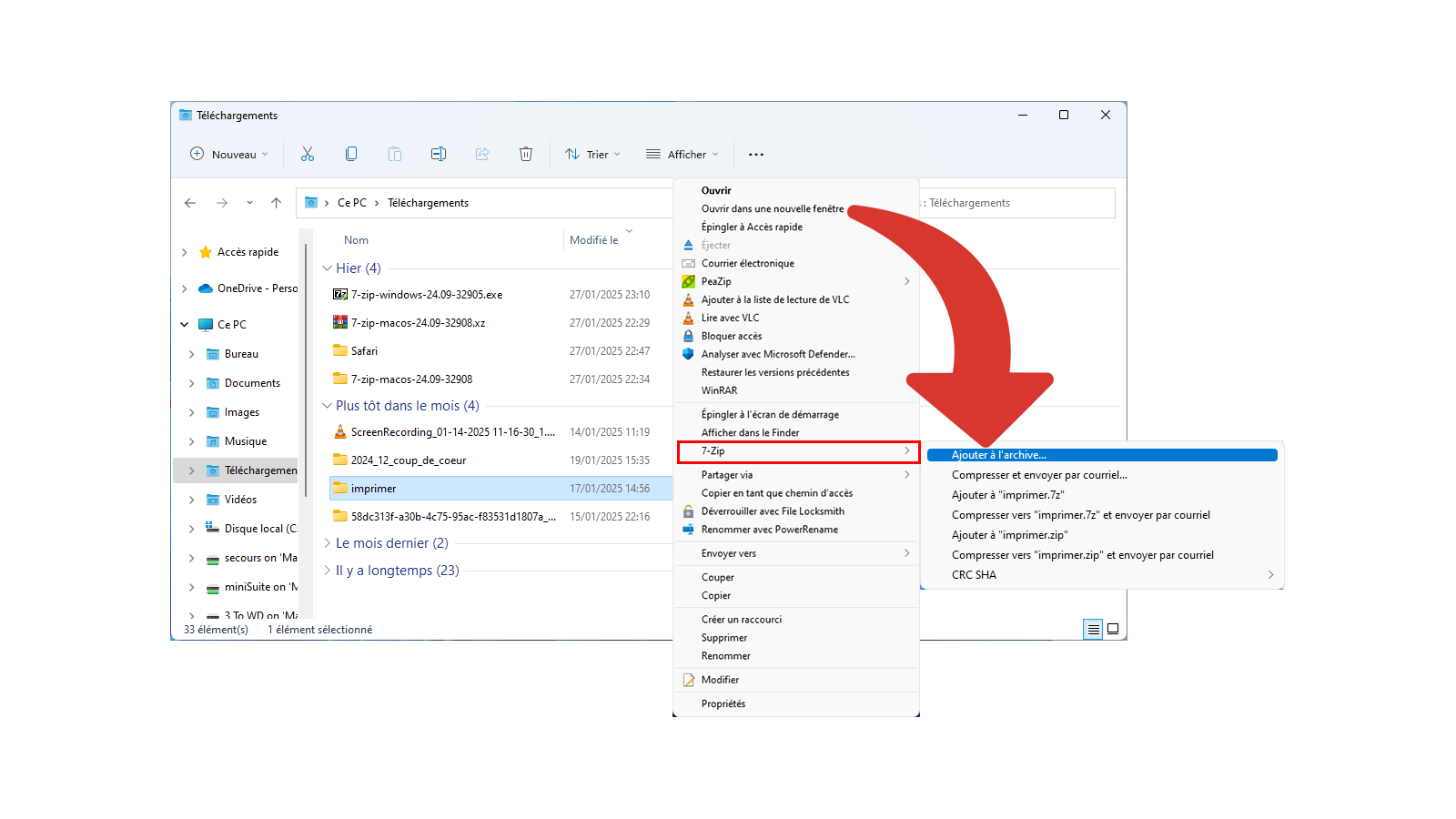Click the Cut scissors icon in toolbar
The image size is (1456, 819).
click(308, 154)
